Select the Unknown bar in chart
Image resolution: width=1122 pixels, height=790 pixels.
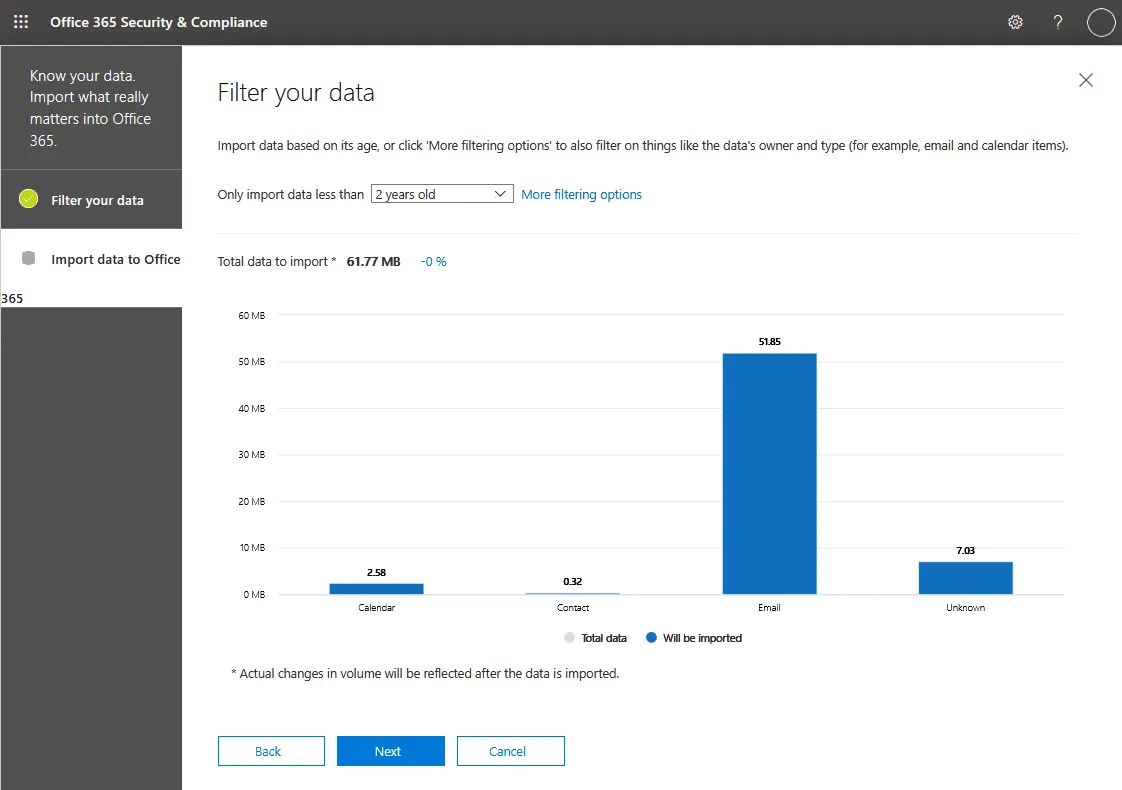point(965,578)
